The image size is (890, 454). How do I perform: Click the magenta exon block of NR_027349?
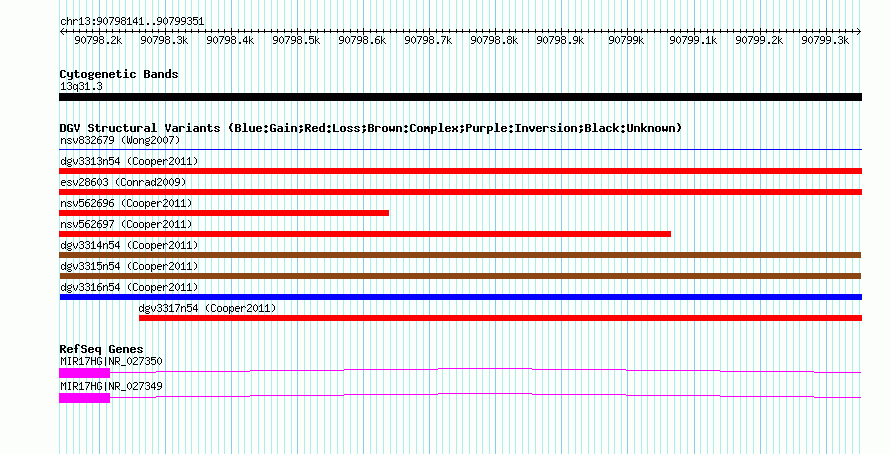[x=85, y=398]
